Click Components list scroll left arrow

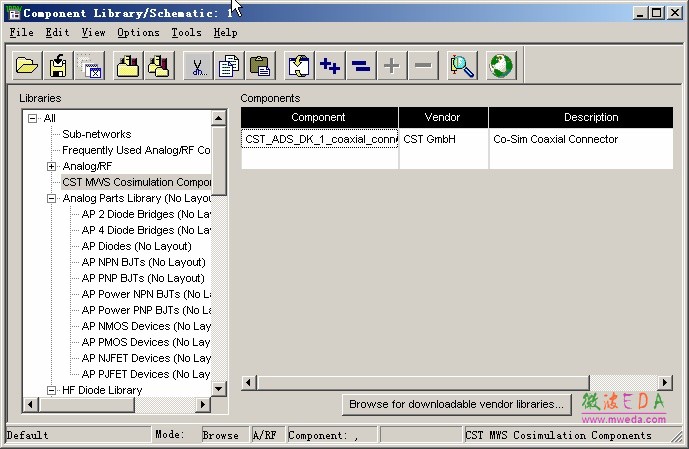coord(249,383)
